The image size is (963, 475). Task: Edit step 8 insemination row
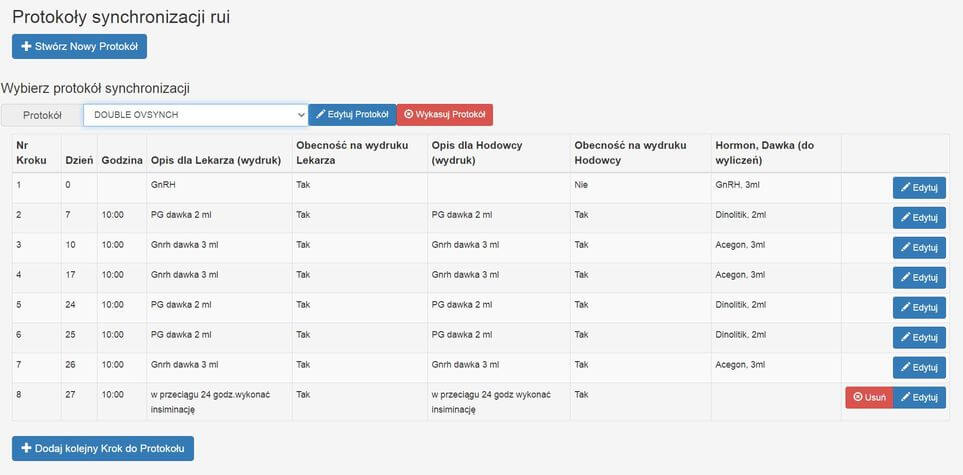pyautogui.click(x=918, y=397)
